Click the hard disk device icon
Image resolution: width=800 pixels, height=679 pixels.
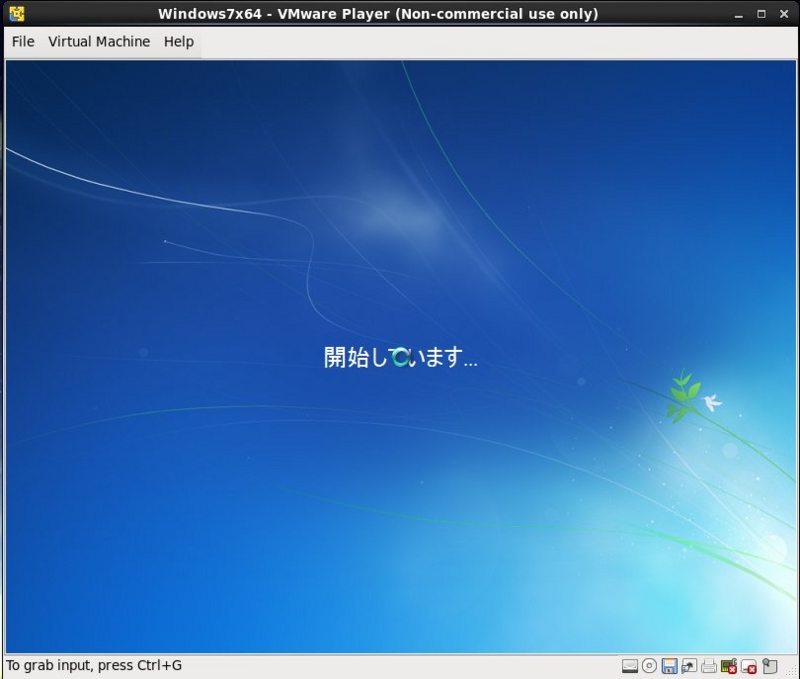tap(630, 666)
